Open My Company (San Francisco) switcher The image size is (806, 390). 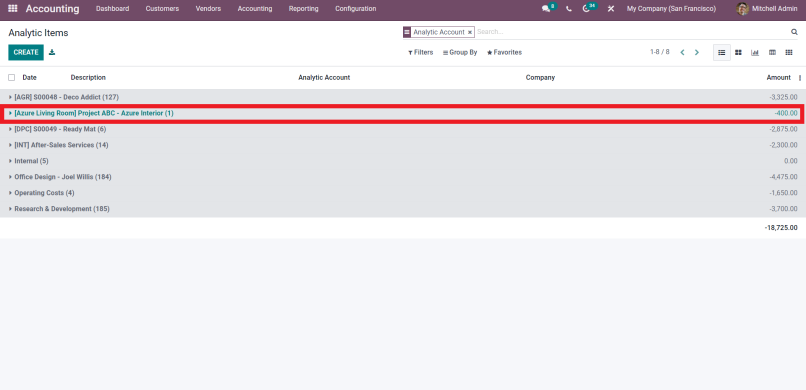pyautogui.click(x=671, y=9)
